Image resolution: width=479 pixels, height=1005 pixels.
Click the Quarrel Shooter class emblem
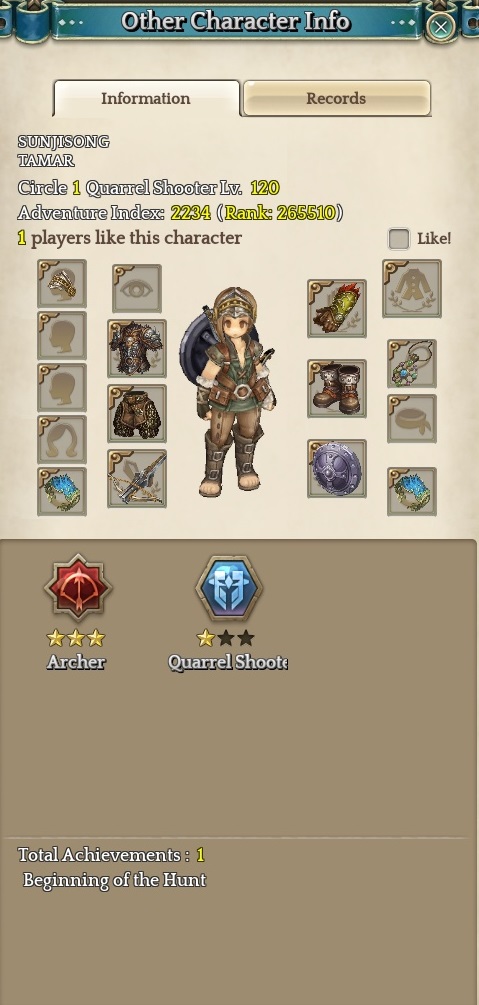[x=229, y=588]
